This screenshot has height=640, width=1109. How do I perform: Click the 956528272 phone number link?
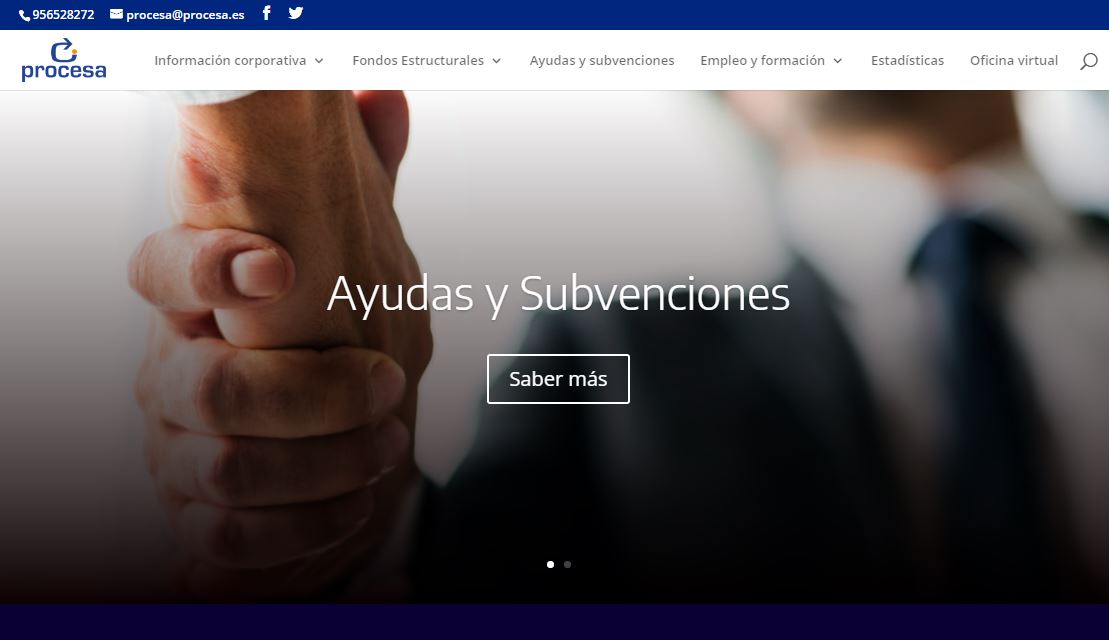(63, 15)
